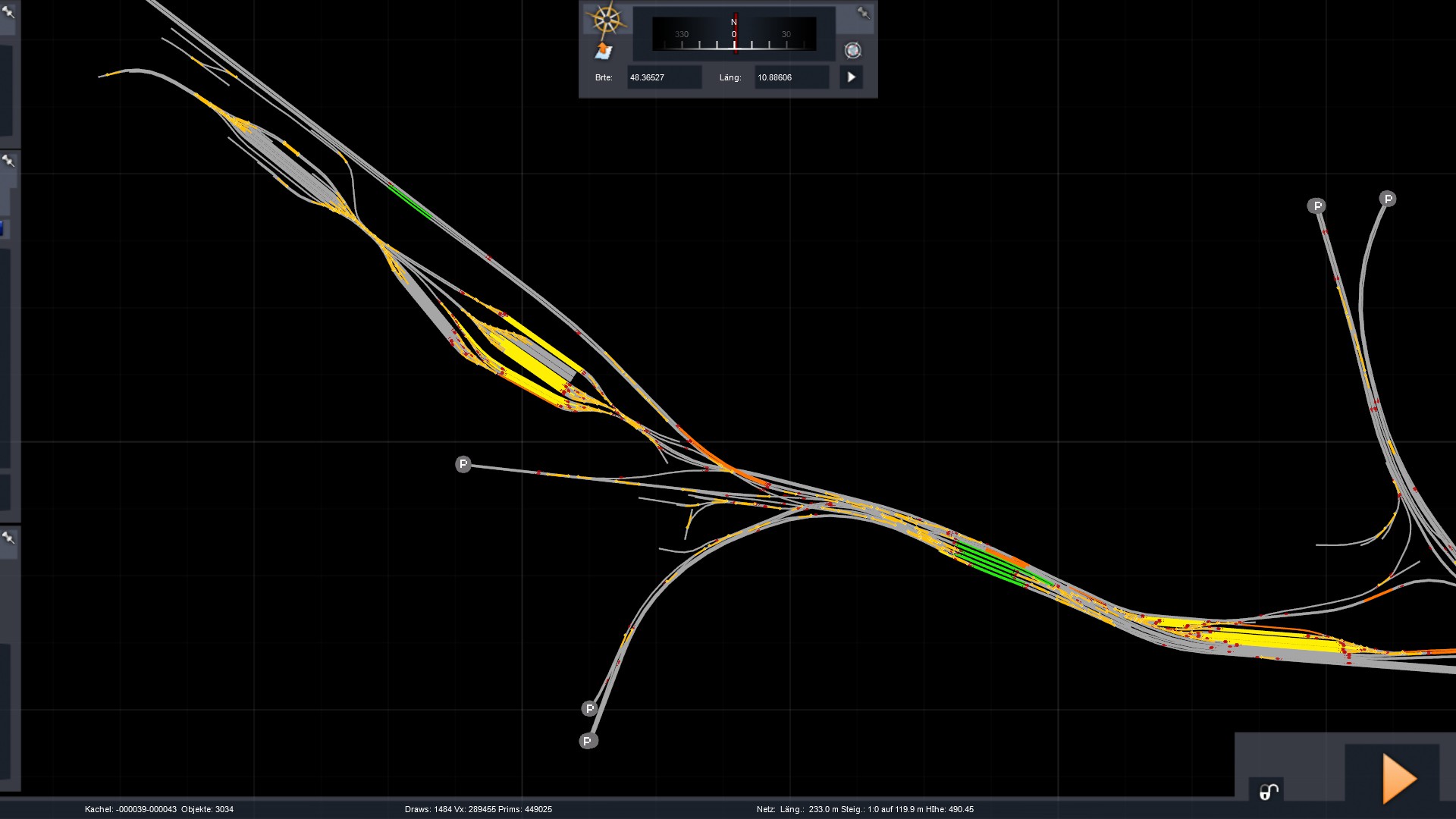Toggle the top-left panel pushpin
The image size is (1456, 819).
8,11
